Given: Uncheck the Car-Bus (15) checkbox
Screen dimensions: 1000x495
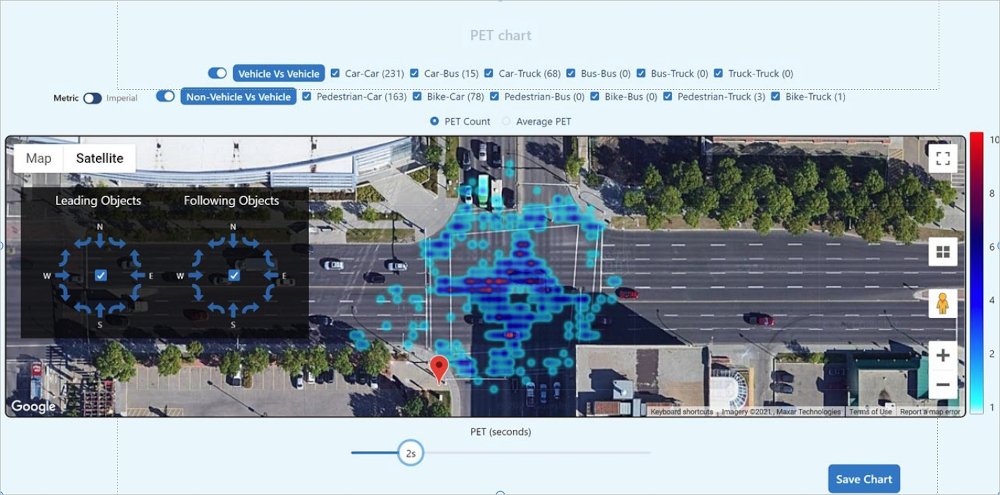Looking at the screenshot, I should point(415,73).
